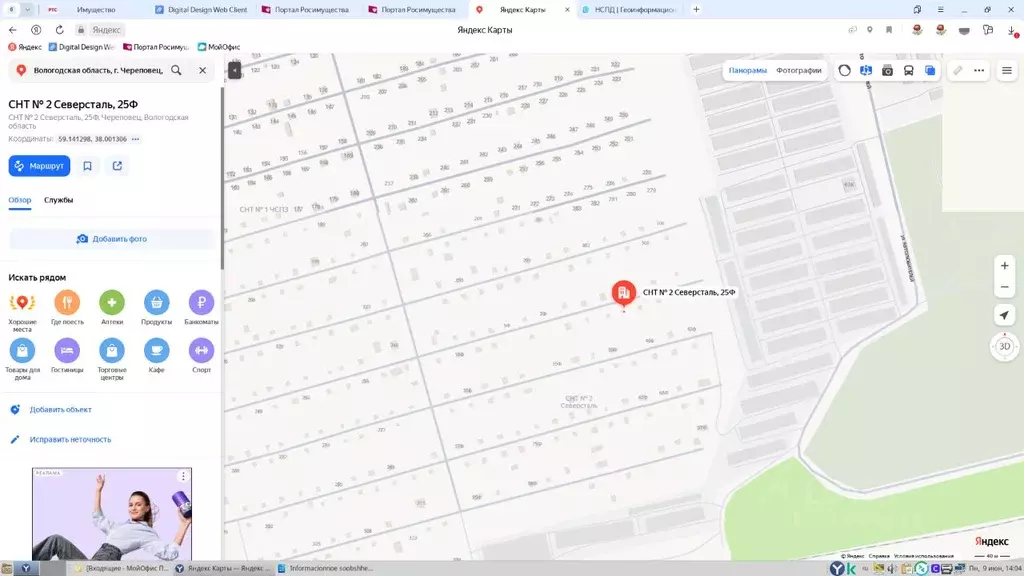Zoom in the map with plus

(x=1004, y=266)
